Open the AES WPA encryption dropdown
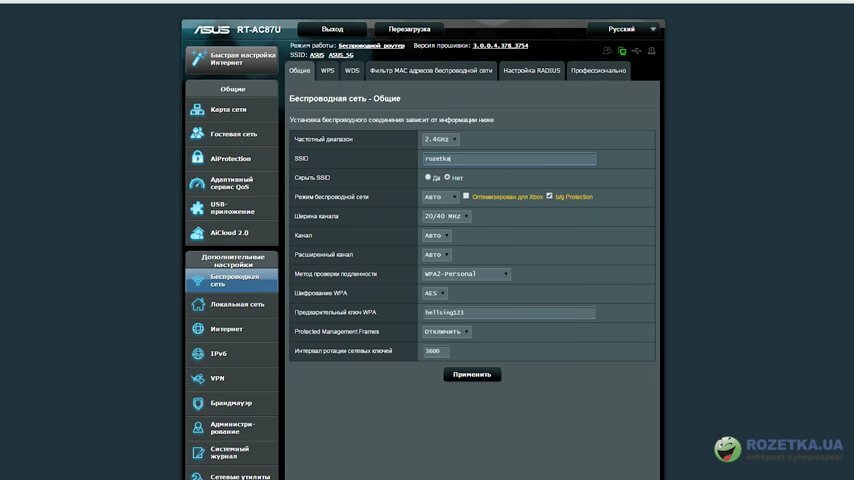This screenshot has width=854, height=480. click(x=435, y=294)
